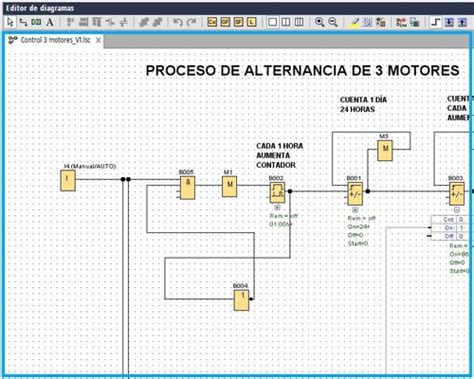The height and width of the screenshot is (379, 474).
Task: Select the B004 NOT block
Action: pos(241,300)
